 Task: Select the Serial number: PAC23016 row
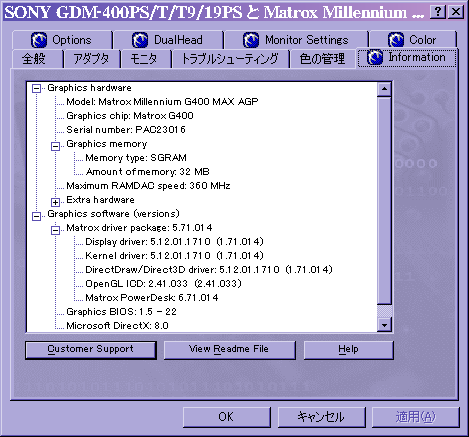126,130
